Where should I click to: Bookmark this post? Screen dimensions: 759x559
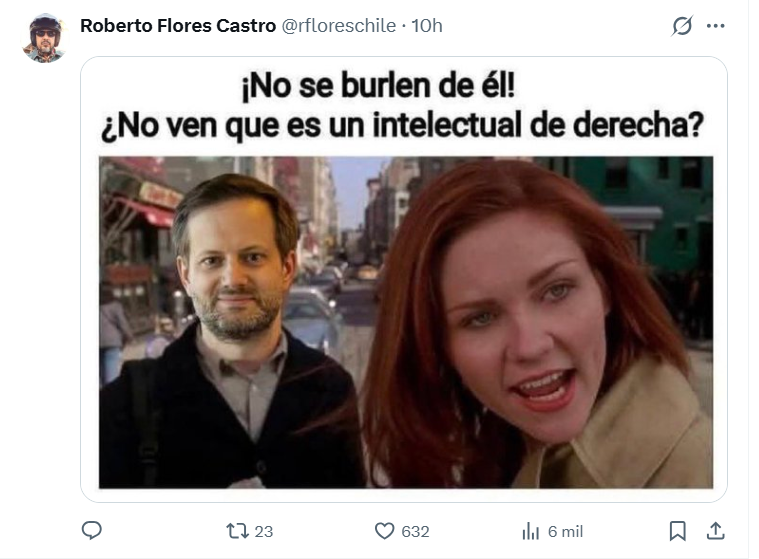[x=677, y=531]
